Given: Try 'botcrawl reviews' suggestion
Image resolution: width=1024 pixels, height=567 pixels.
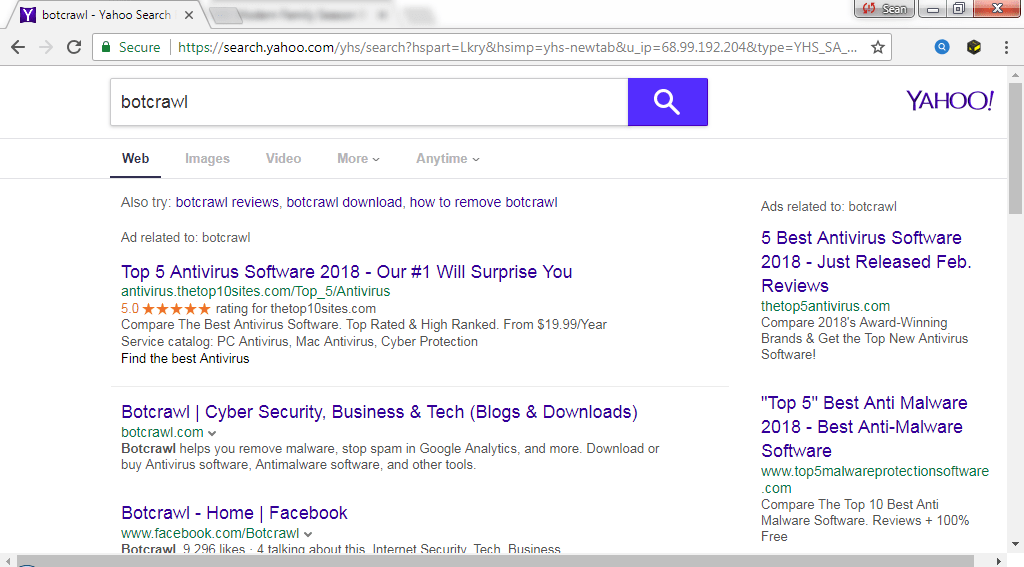Looking at the screenshot, I should 227,202.
